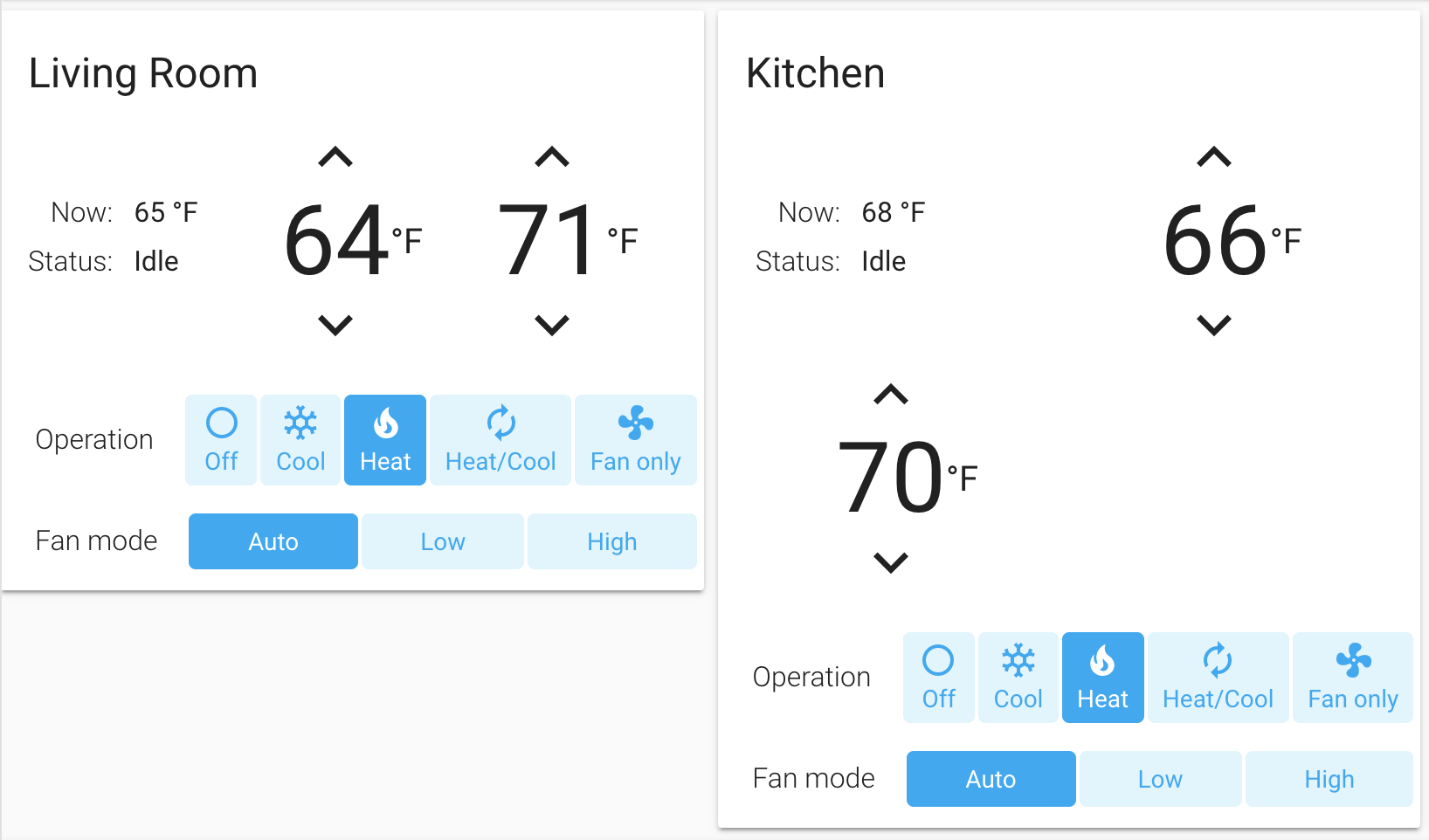Screen dimensions: 1429x840
Task: Choose Heat/Cool operation in Living Room
Action: [x=500, y=440]
